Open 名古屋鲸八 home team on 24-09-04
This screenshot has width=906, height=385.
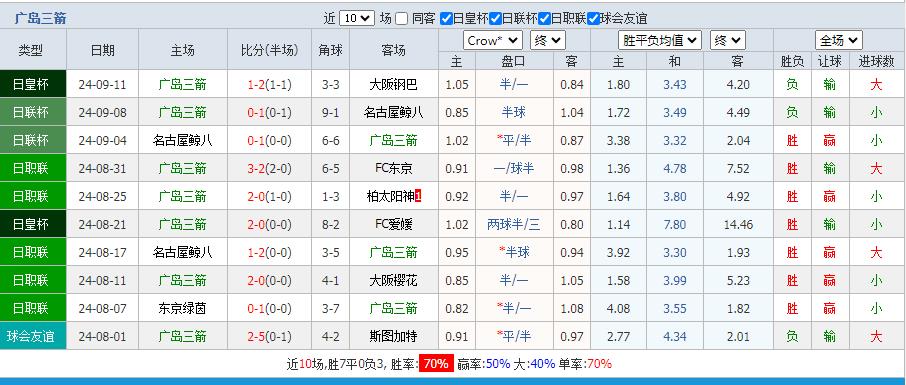pyautogui.click(x=183, y=140)
